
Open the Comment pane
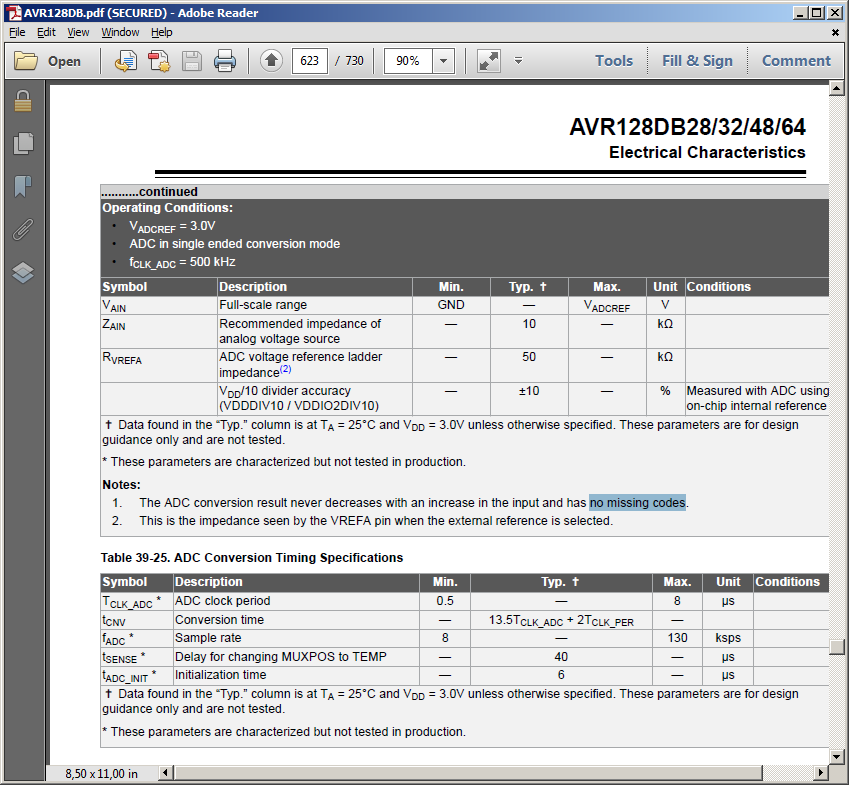796,61
